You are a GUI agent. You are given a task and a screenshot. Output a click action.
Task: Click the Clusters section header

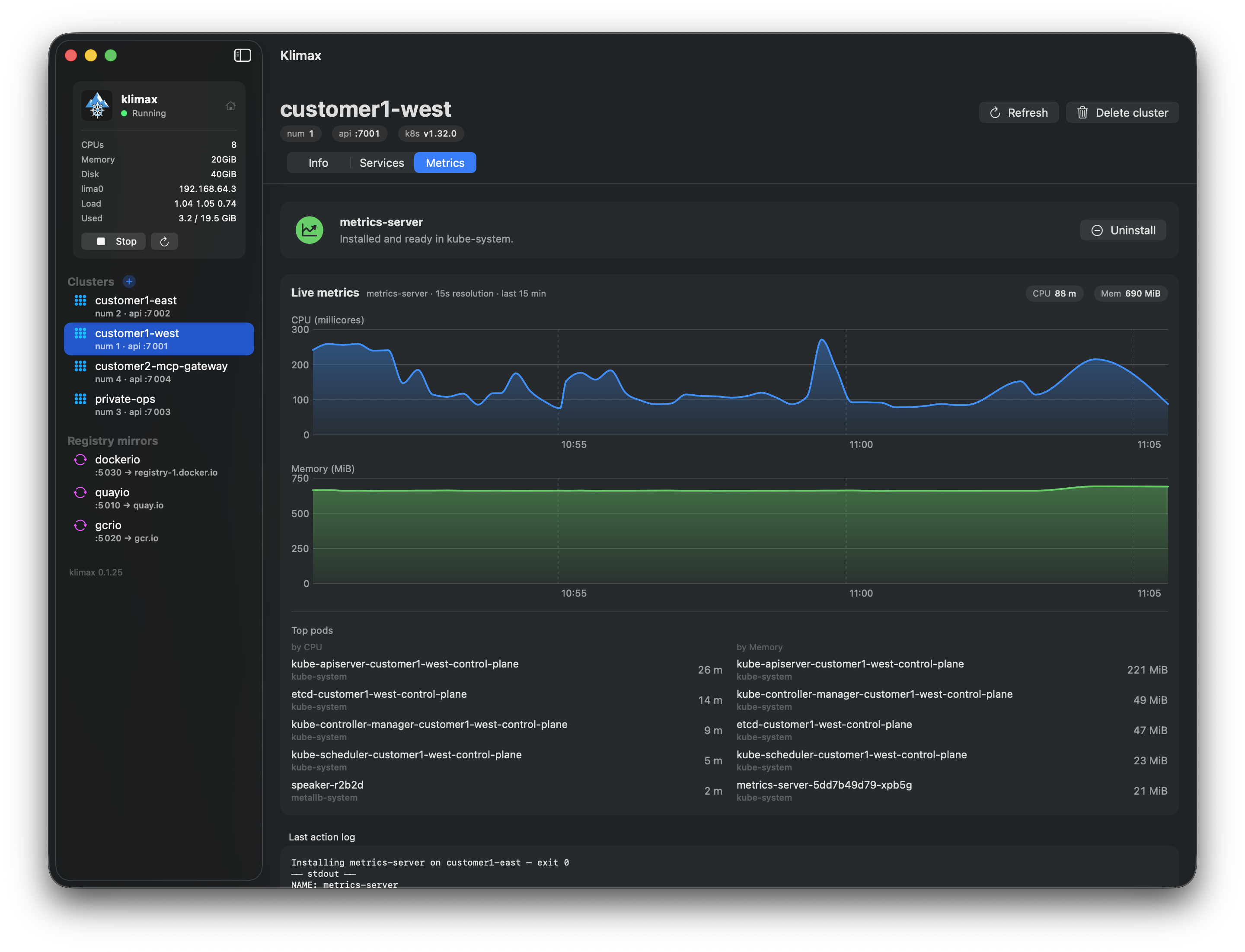pos(91,281)
